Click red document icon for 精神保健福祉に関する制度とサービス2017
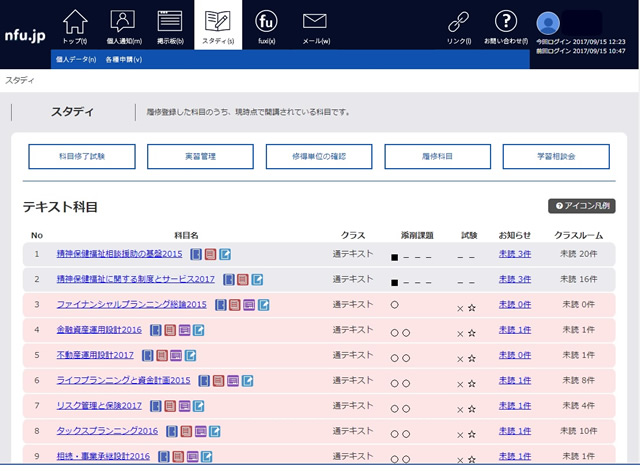Viewport: 640px width, 471px height. [242, 280]
